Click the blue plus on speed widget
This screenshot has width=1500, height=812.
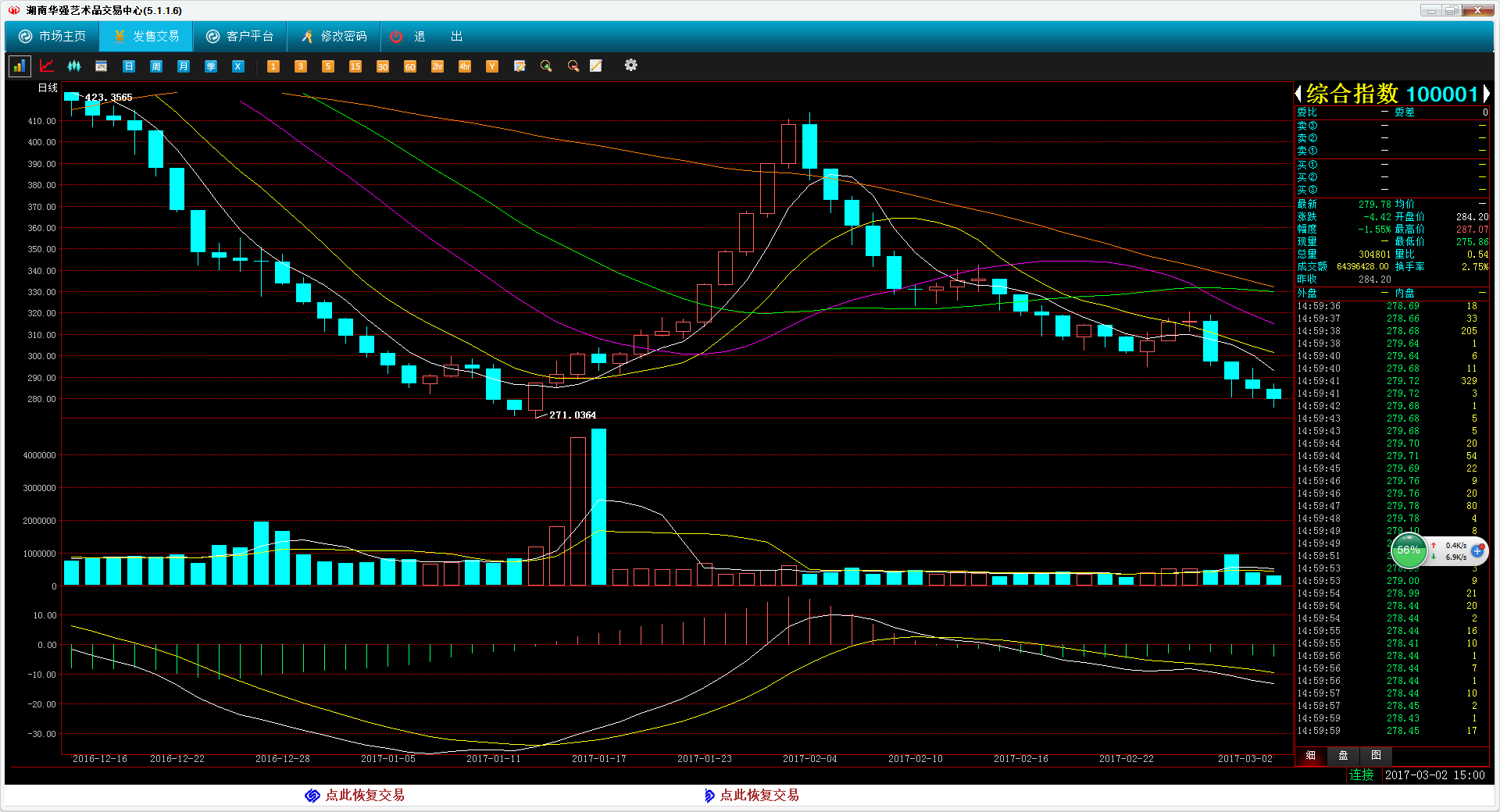coord(1477,551)
